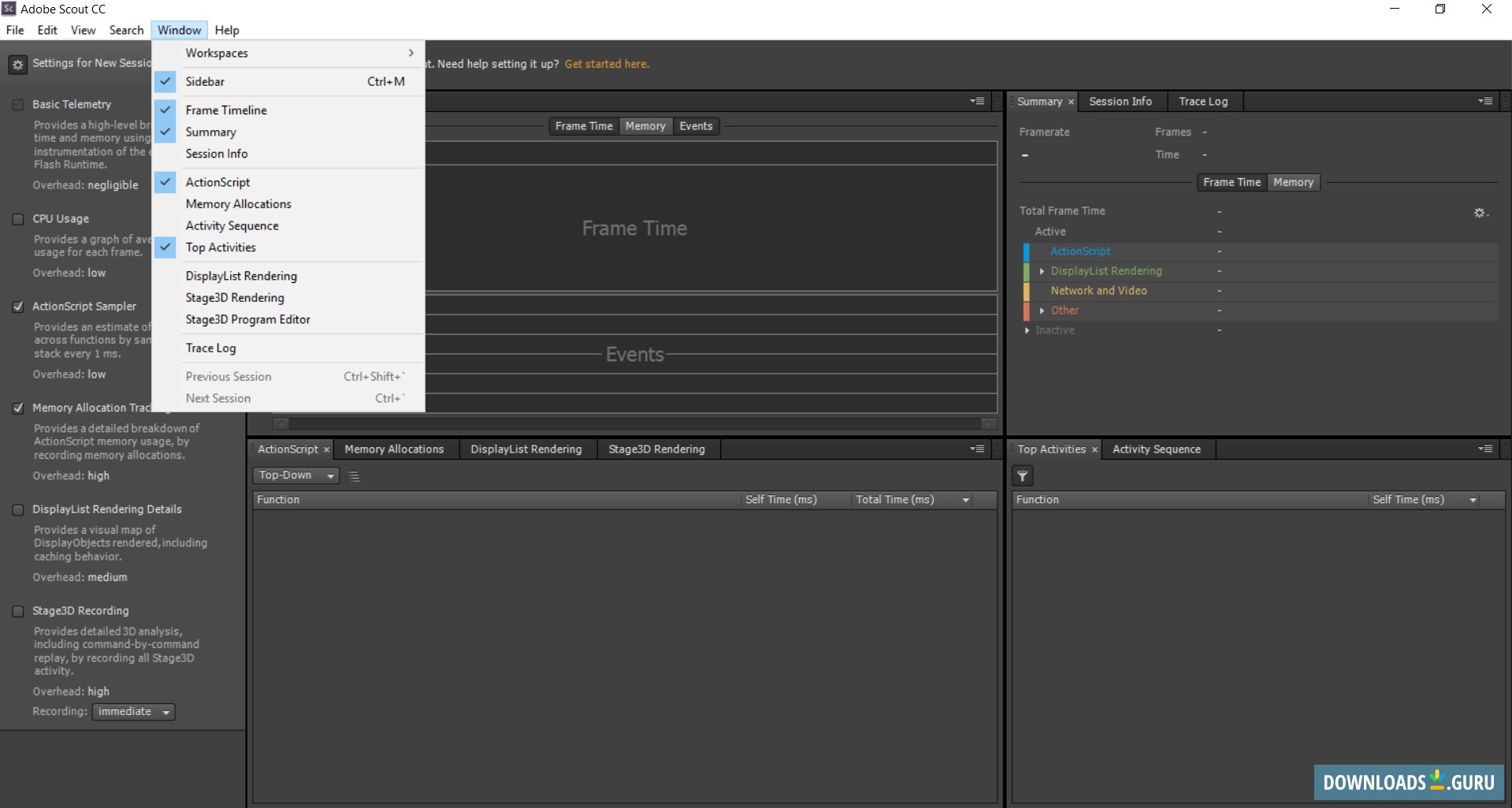Select Session Info in the Window menu
Screen dimensions: 1512x808
pyautogui.click(x=288, y=154)
